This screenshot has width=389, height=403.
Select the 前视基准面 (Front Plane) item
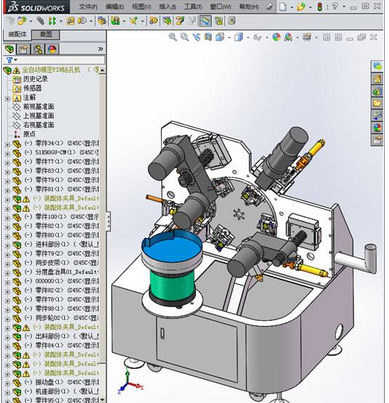[x=38, y=107]
